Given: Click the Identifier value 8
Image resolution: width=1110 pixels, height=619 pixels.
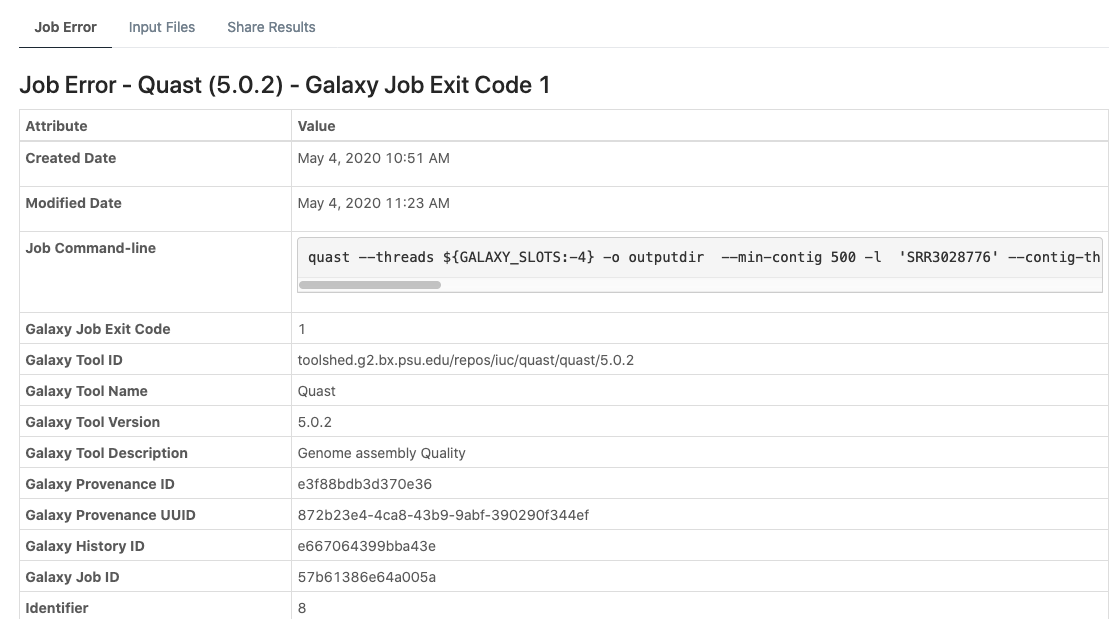Looking at the screenshot, I should (300, 608).
